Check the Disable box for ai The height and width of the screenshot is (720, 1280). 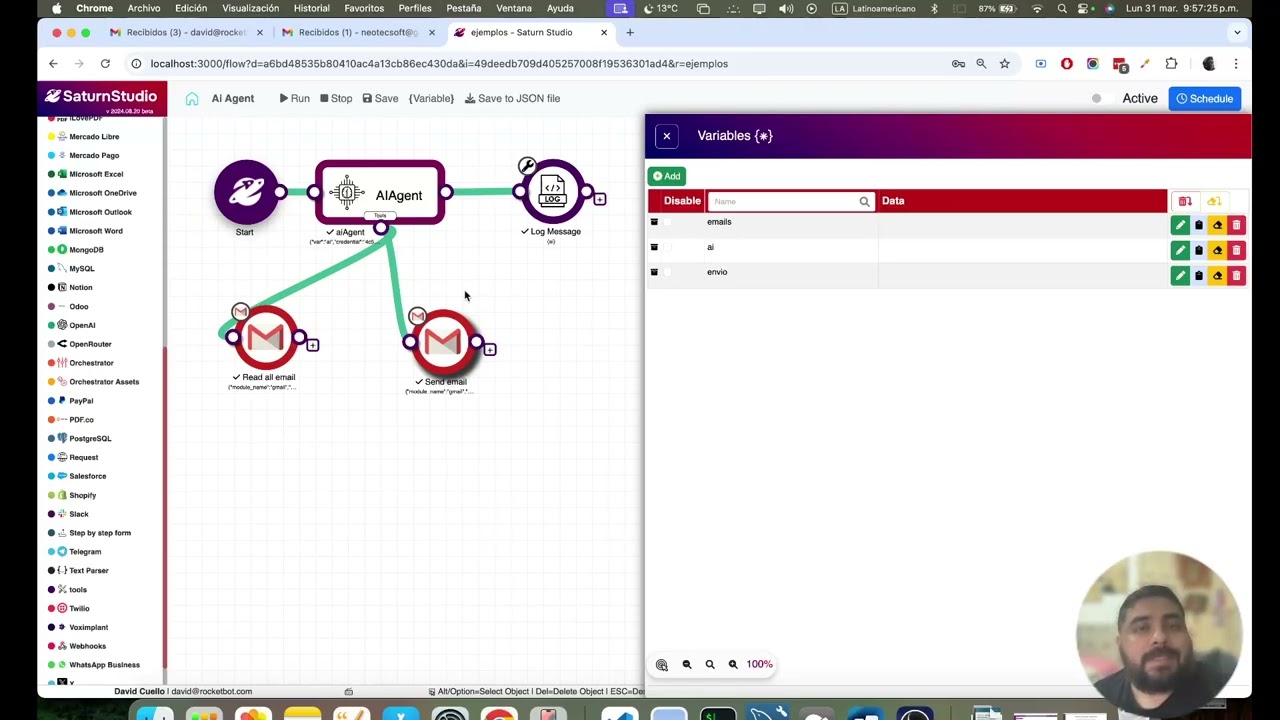click(x=669, y=247)
